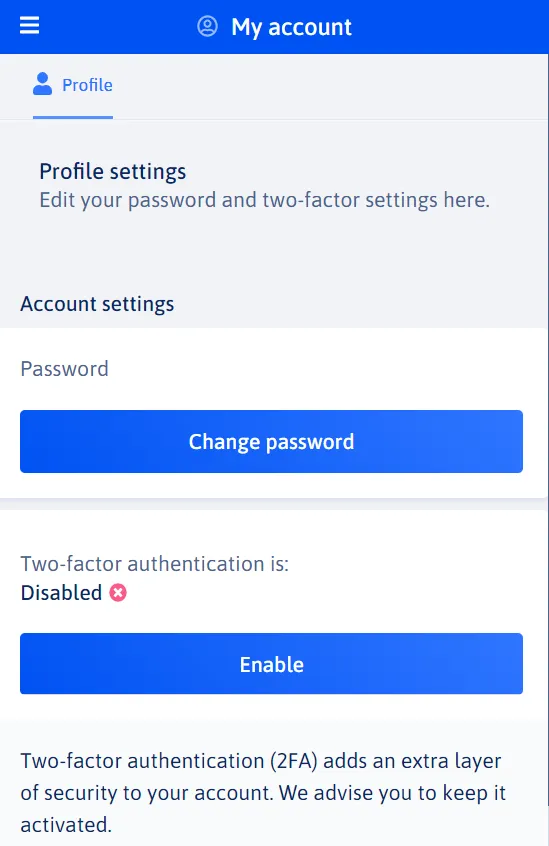549x846 pixels.
Task: Click the Password field label
Action: tap(65, 369)
